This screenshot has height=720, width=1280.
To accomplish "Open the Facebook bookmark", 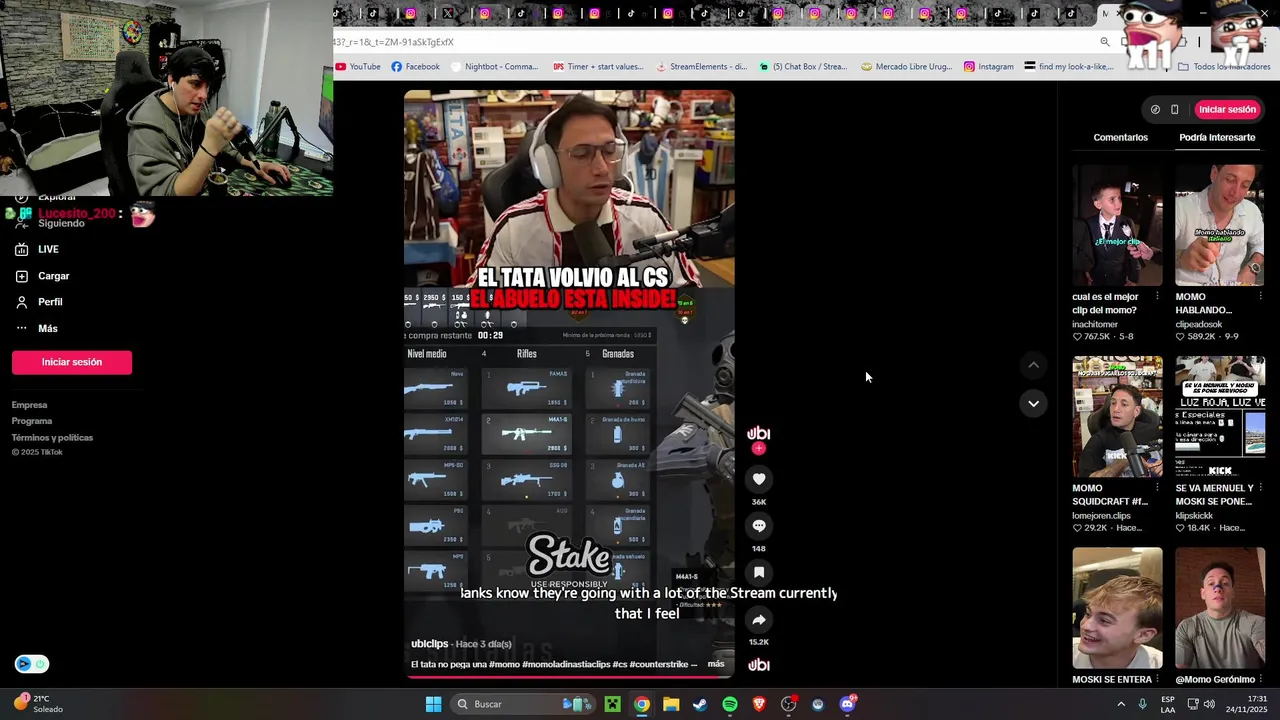I will pos(415,67).
